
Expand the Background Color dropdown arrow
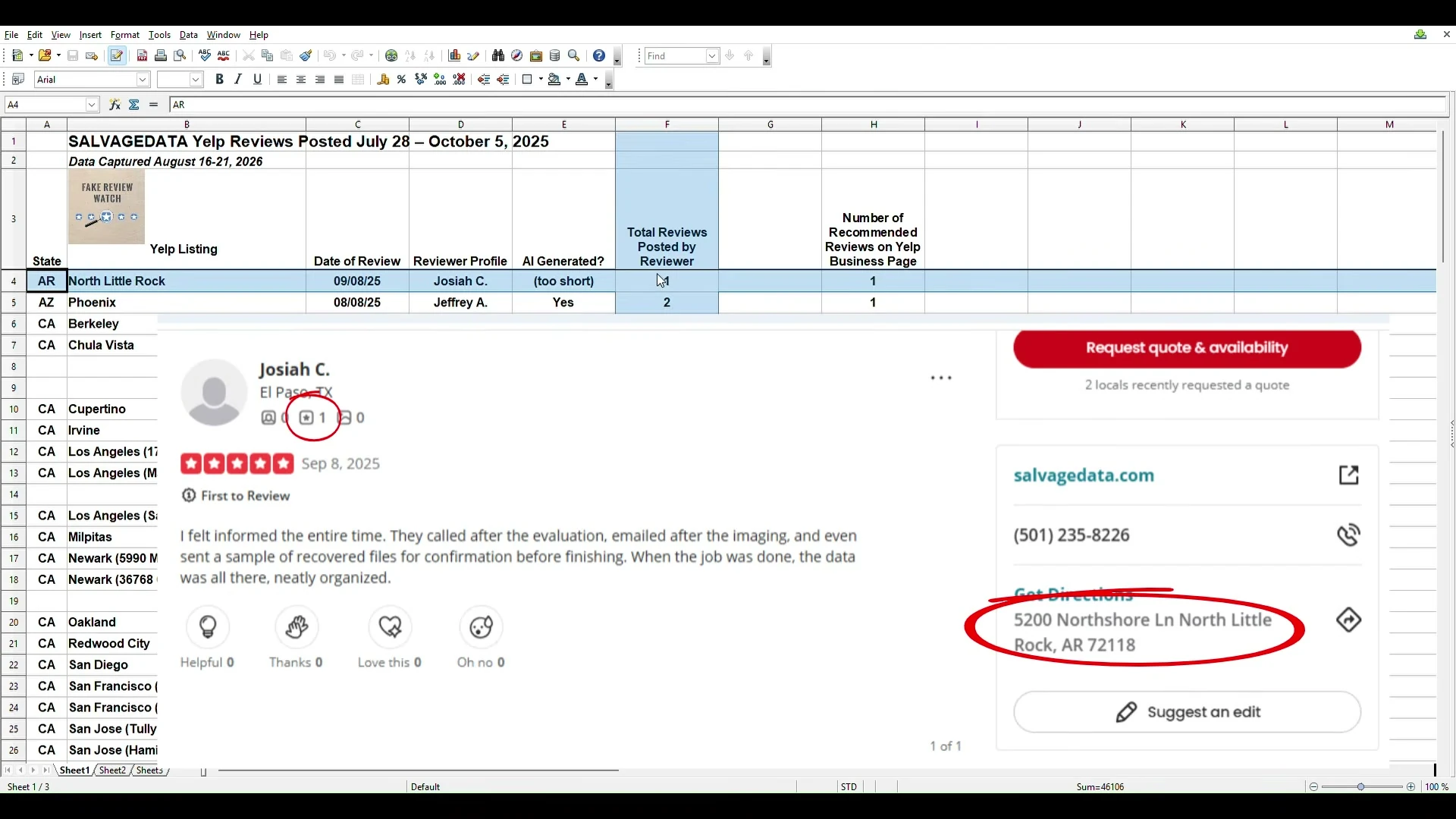tap(568, 80)
